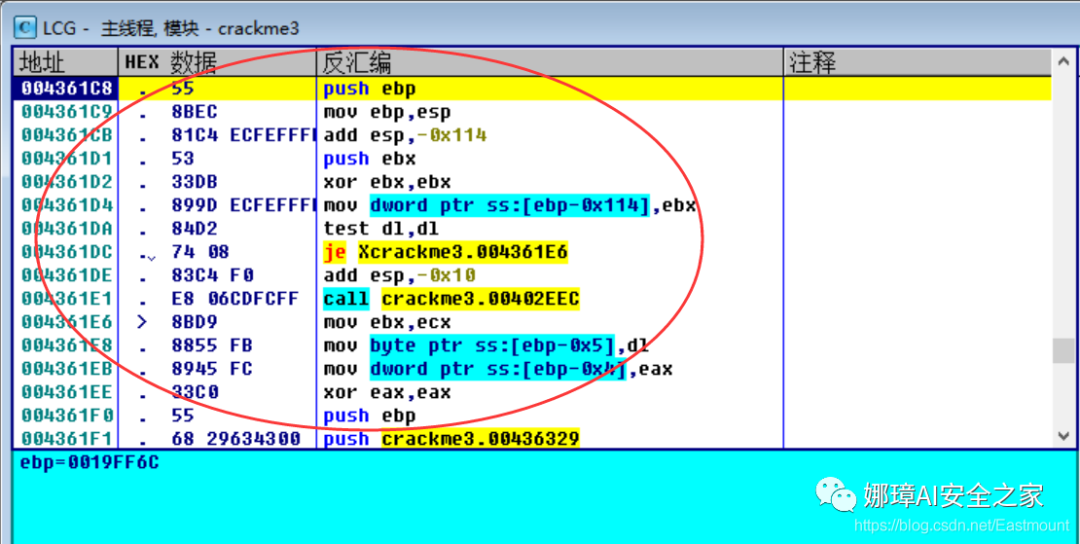The width and height of the screenshot is (1080, 544).
Task: Click the 地址 column header
Action: pyautogui.click(x=66, y=63)
